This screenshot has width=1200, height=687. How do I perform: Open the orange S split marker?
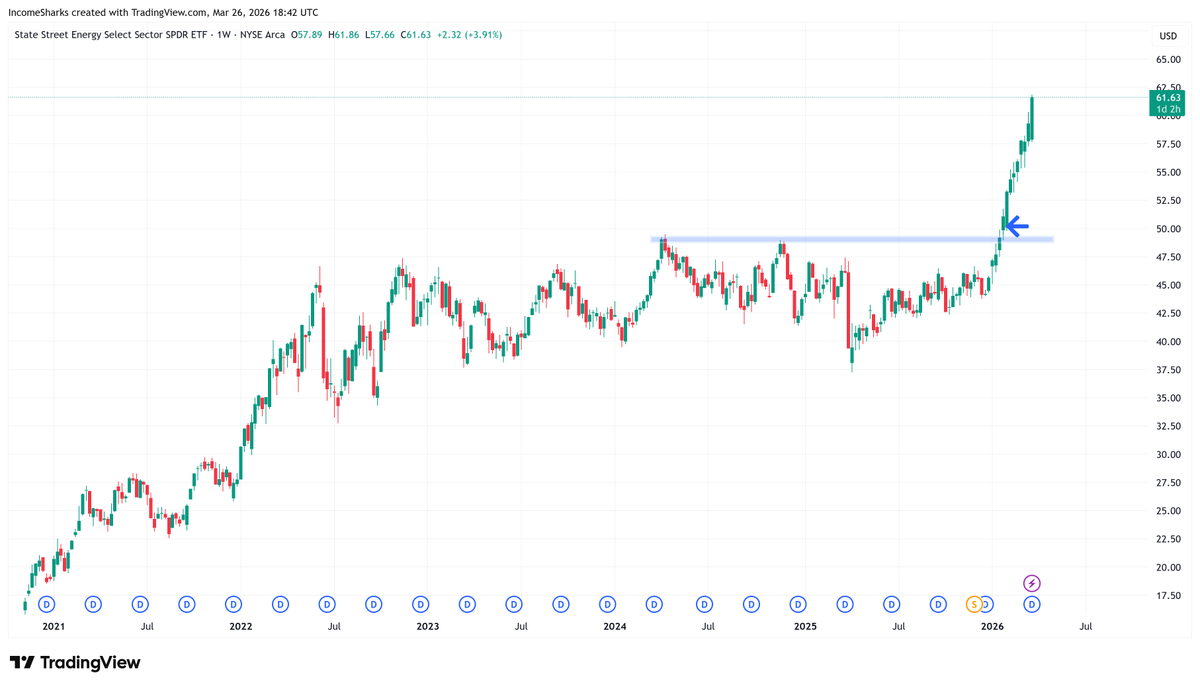(x=973, y=604)
